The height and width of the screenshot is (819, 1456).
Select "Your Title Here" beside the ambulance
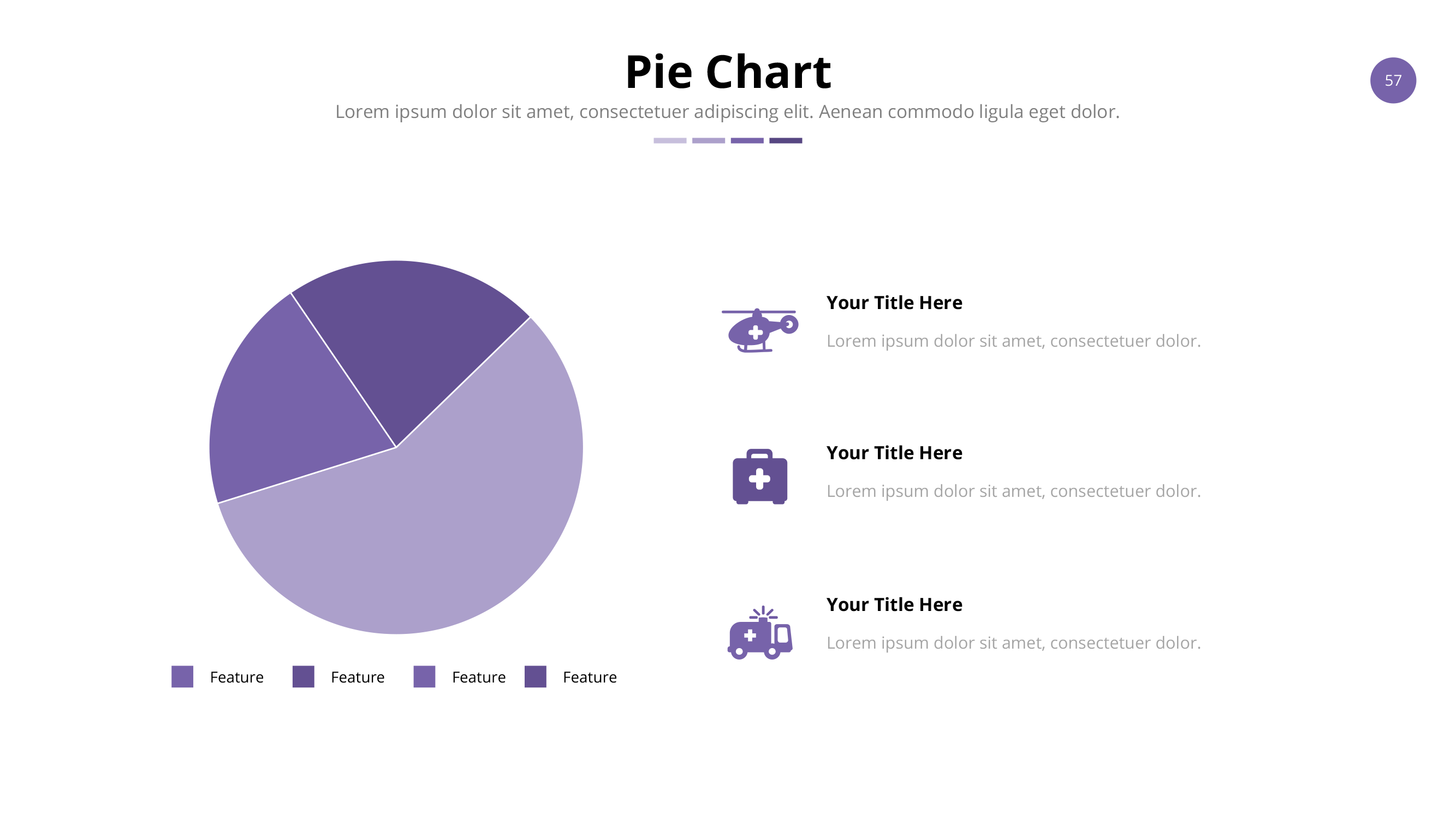tap(894, 605)
